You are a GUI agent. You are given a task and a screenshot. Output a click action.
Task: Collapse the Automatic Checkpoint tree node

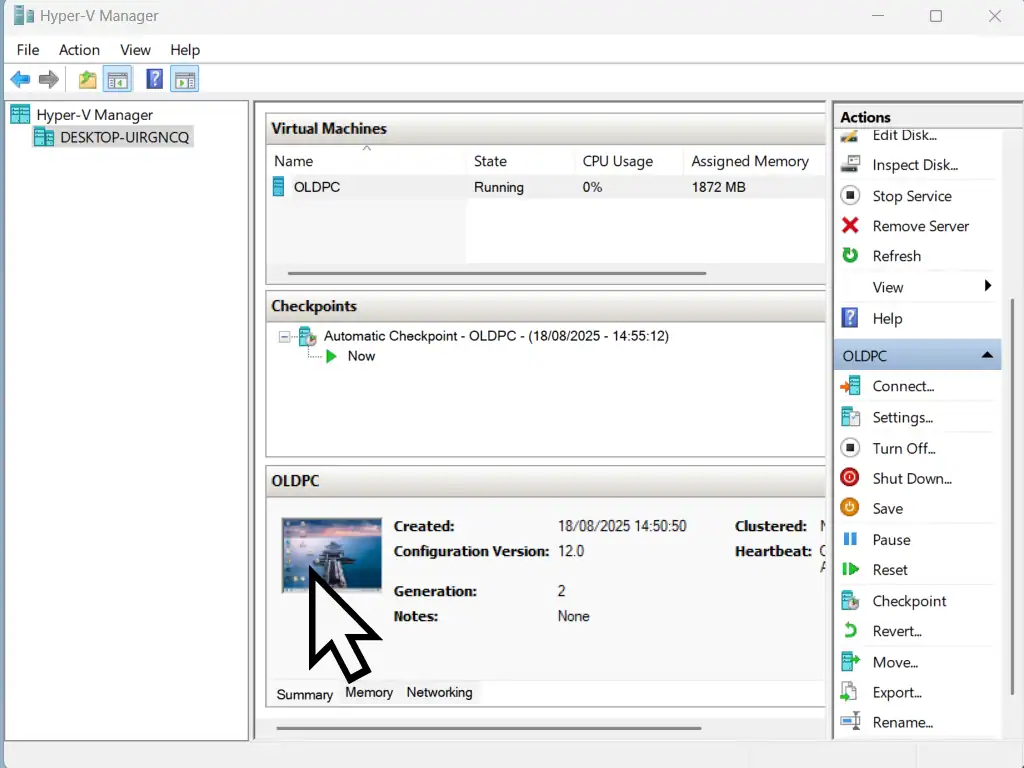coord(285,337)
